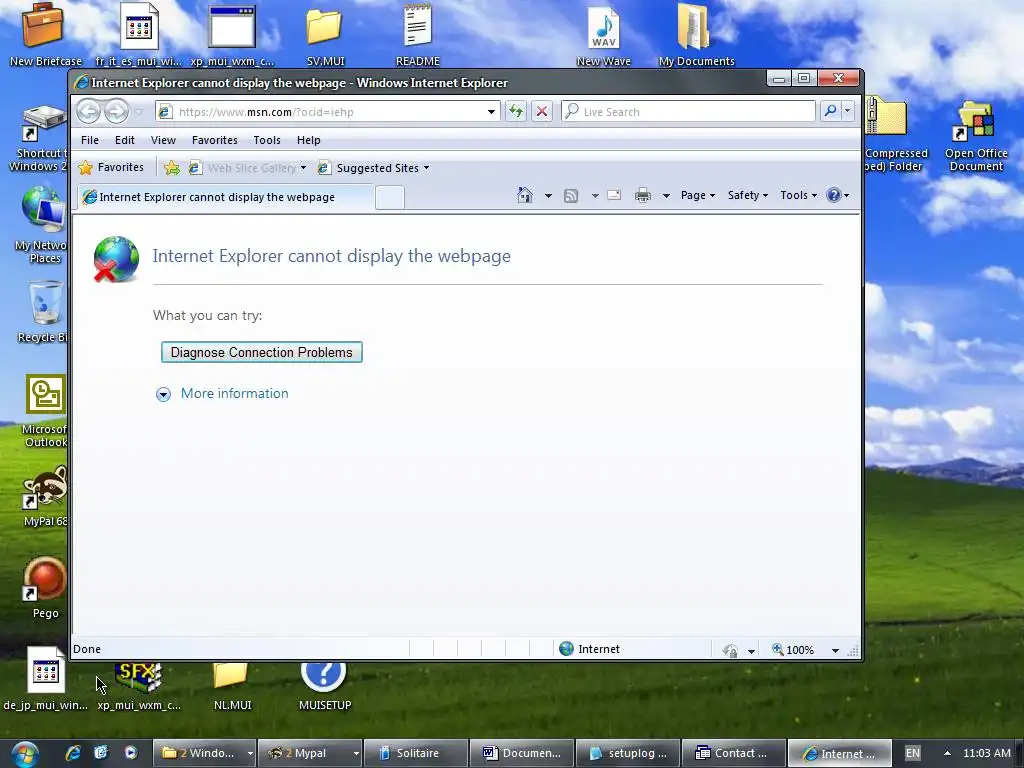Open the File menu
1024x768 pixels.
click(x=89, y=140)
